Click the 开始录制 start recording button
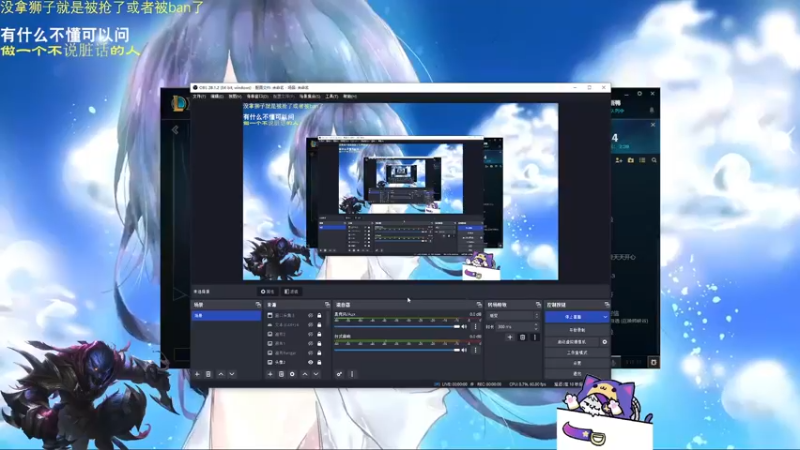This screenshot has width=800, height=450. pyautogui.click(x=577, y=330)
